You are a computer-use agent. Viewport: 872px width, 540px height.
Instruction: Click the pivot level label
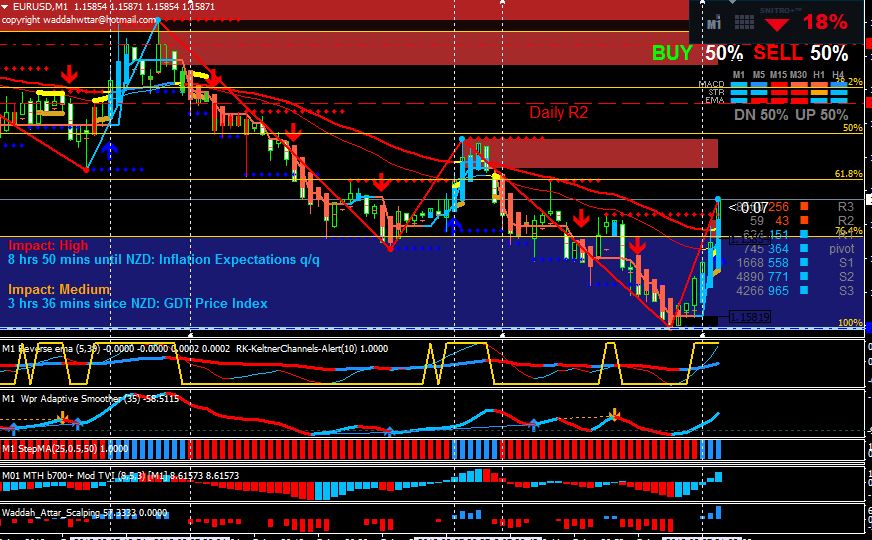(841, 249)
